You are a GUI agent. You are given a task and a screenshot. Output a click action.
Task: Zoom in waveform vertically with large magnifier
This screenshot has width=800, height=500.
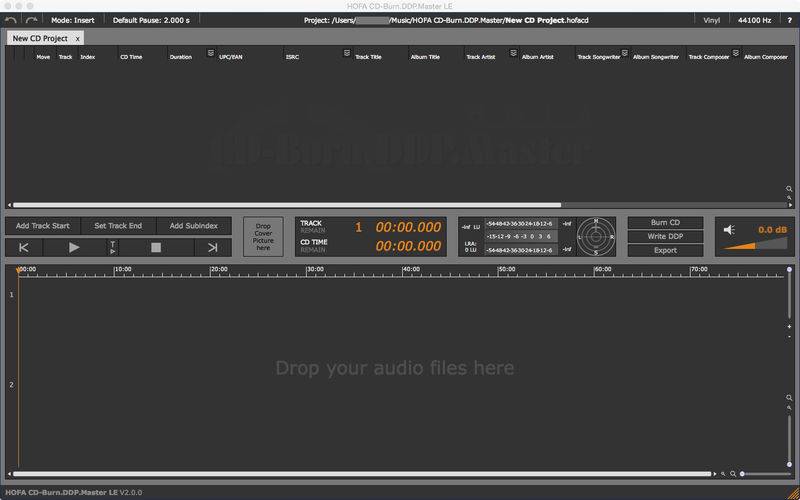click(789, 397)
